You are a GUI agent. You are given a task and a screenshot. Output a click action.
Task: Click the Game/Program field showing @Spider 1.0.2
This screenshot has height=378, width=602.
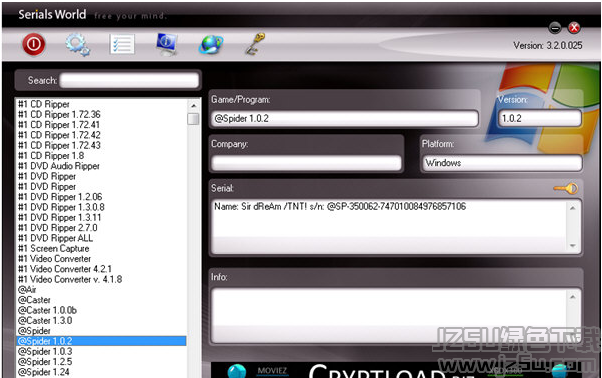[344, 119]
